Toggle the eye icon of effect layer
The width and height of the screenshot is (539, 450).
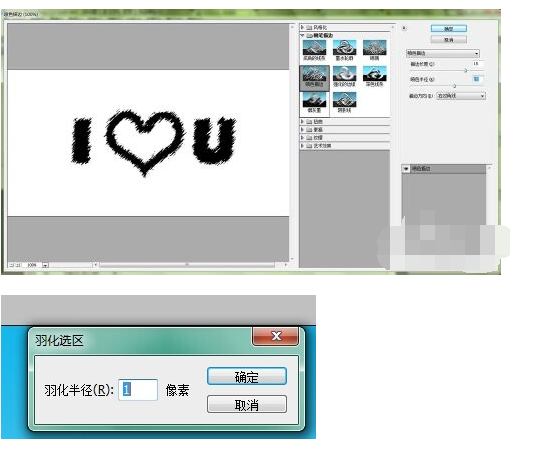[406, 169]
